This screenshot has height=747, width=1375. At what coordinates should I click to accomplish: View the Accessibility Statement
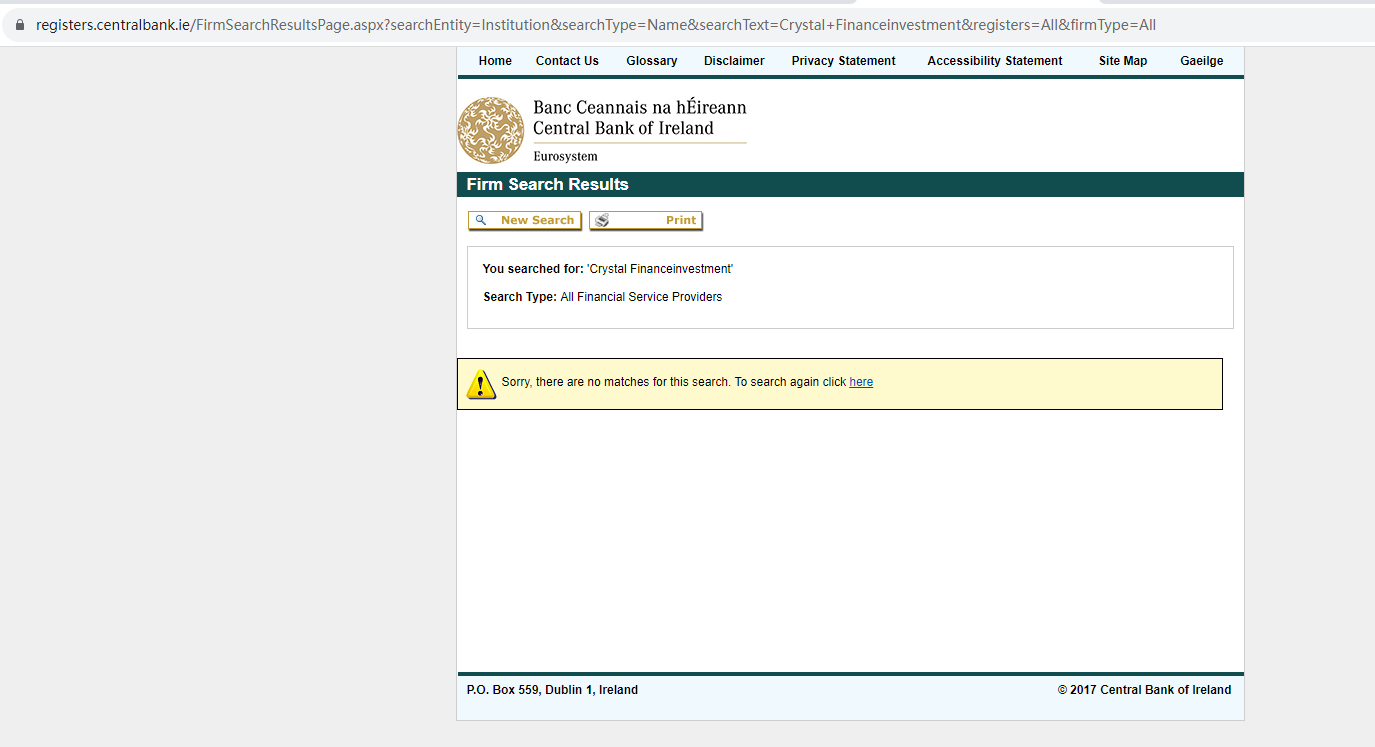coord(994,61)
